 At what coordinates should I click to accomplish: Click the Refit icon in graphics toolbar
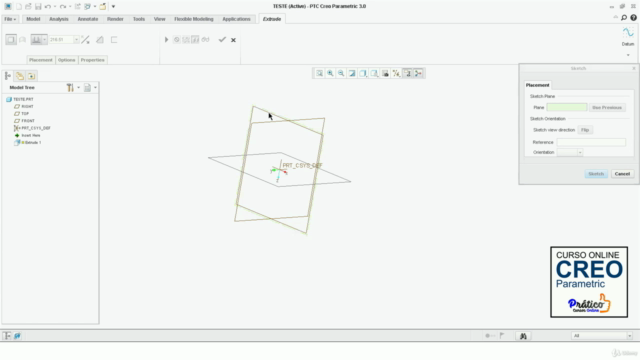pyautogui.click(x=320, y=73)
